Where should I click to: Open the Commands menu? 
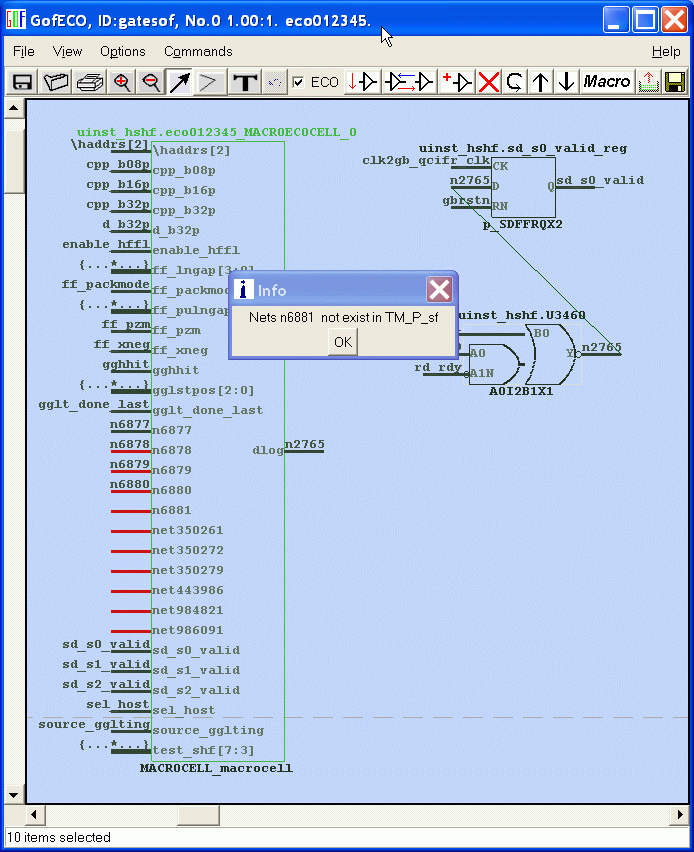click(x=198, y=51)
